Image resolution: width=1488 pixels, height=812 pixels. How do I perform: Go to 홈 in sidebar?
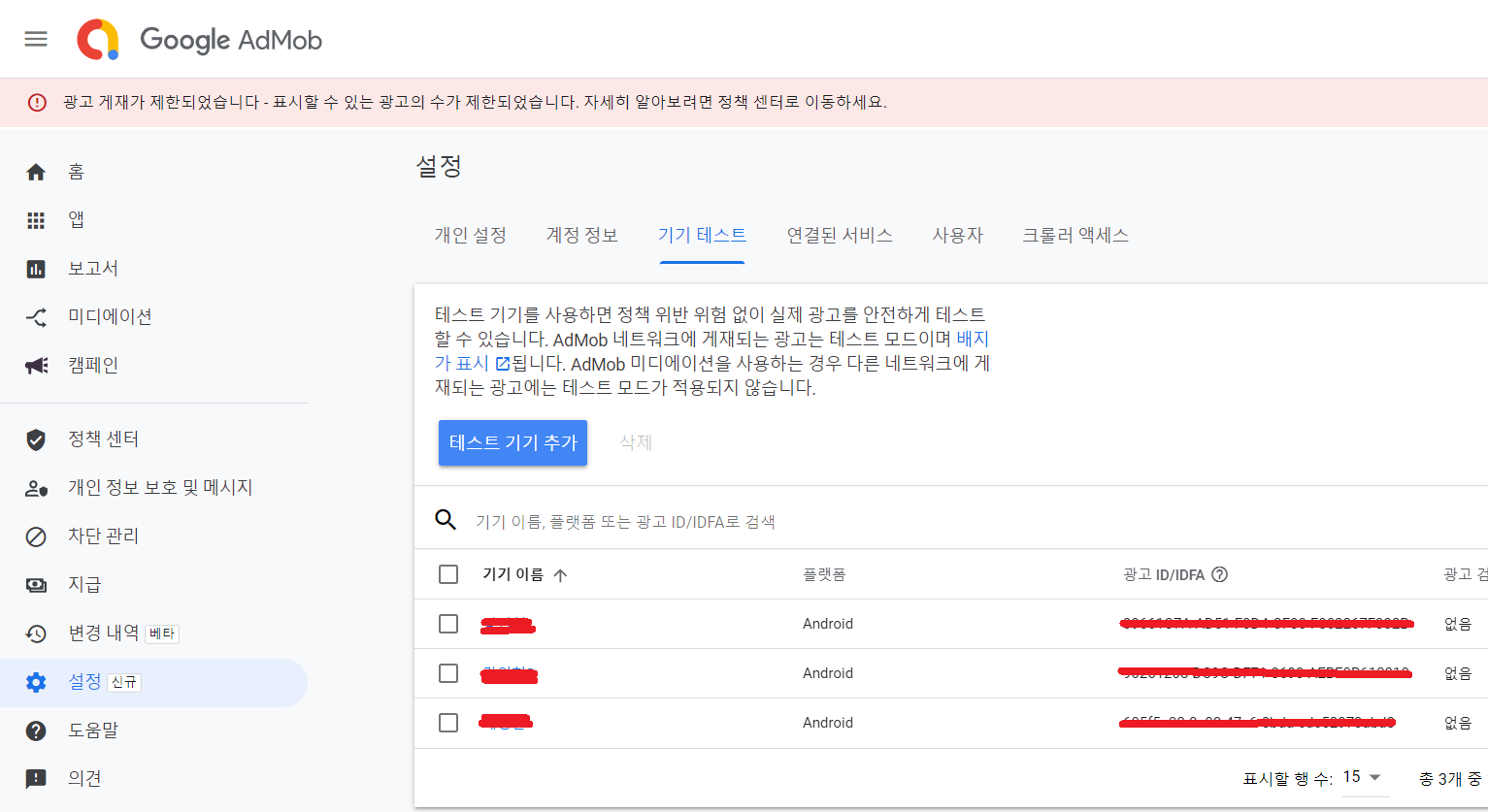pyautogui.click(x=76, y=172)
